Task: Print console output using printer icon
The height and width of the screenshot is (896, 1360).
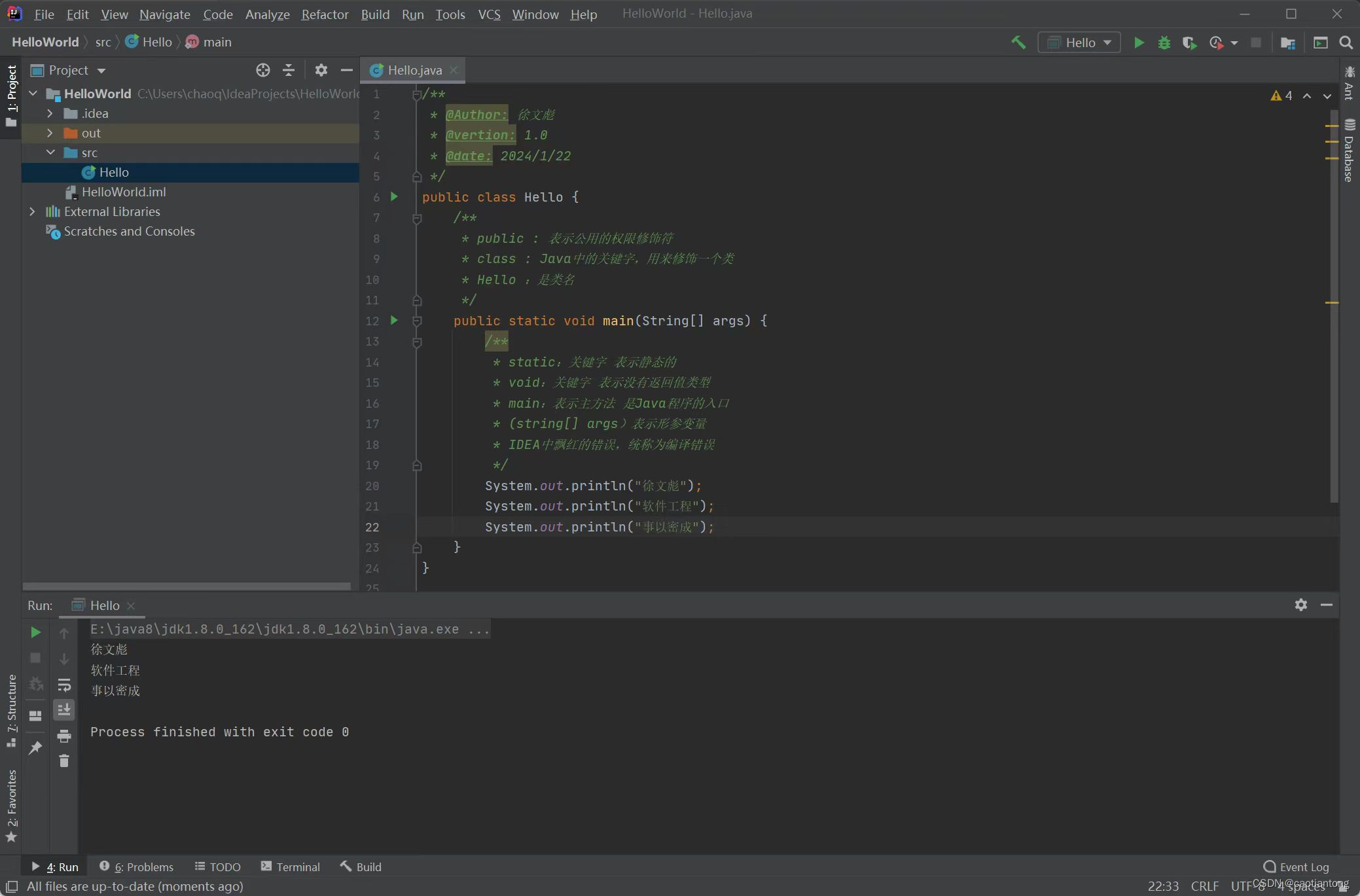Action: coord(64,736)
